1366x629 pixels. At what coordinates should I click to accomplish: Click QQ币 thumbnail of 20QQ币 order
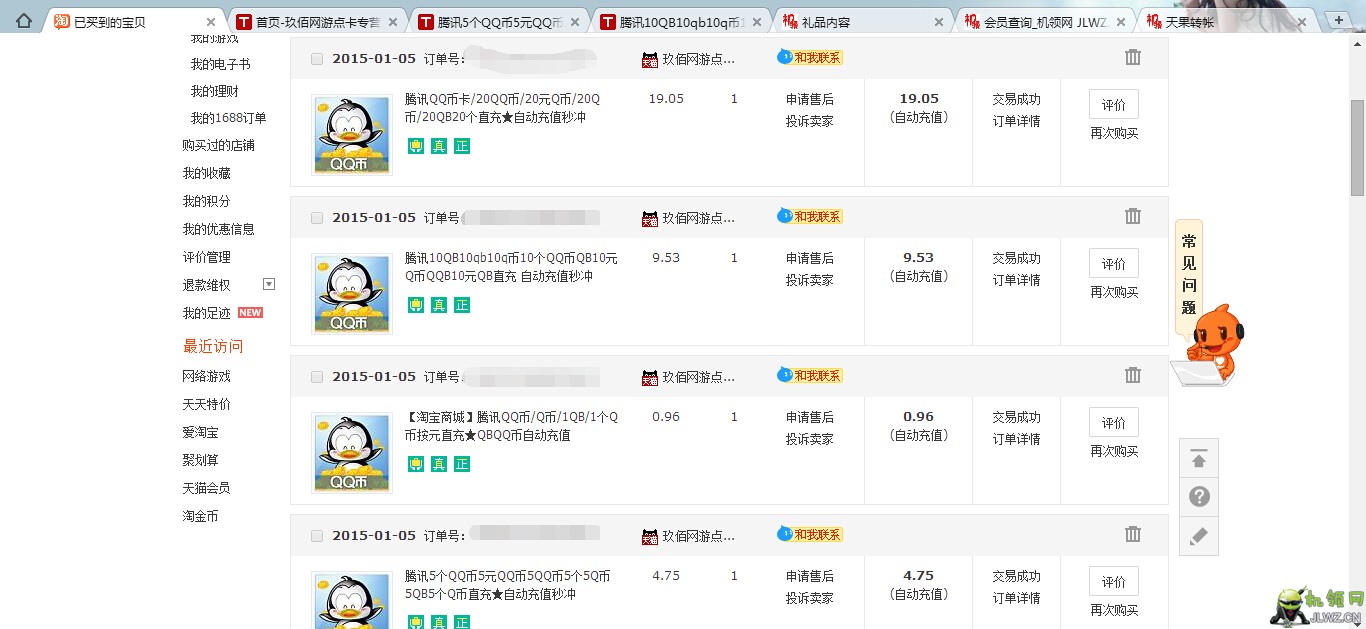(x=352, y=135)
